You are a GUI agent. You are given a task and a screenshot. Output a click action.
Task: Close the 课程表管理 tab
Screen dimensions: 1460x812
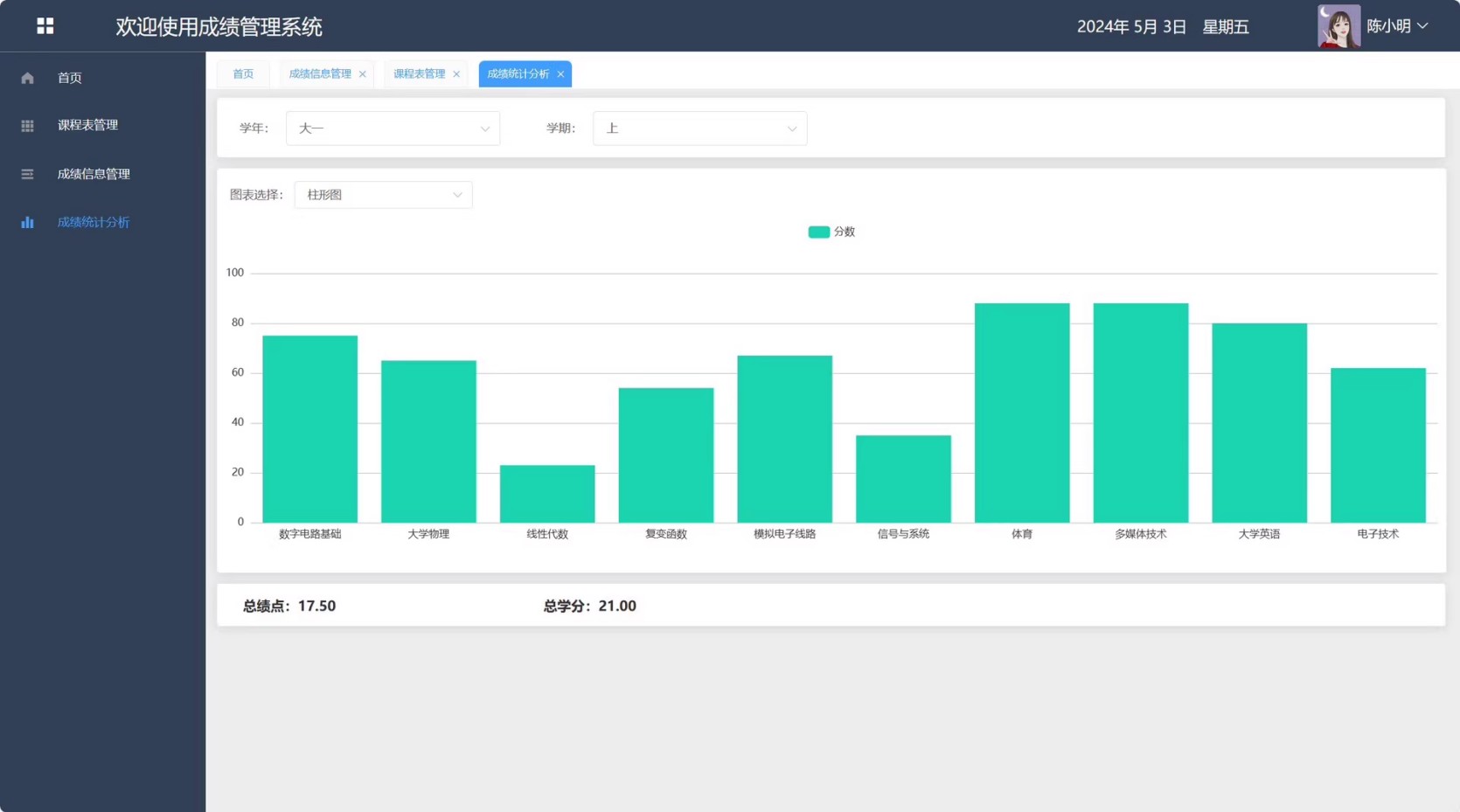coord(456,74)
